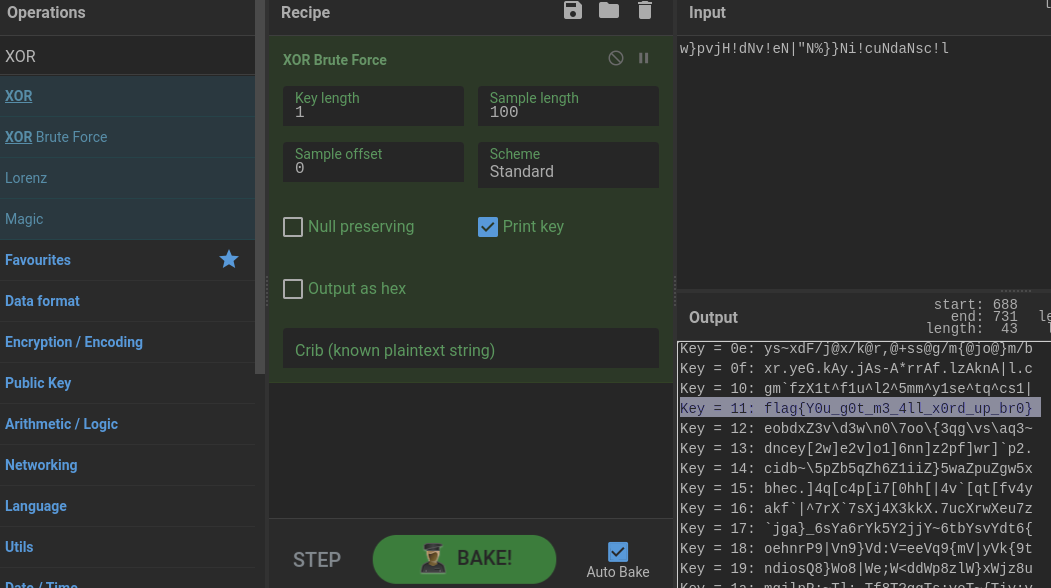This screenshot has width=1051, height=588.
Task: Turn off the Auto Bake checkbox
Action: (618, 551)
